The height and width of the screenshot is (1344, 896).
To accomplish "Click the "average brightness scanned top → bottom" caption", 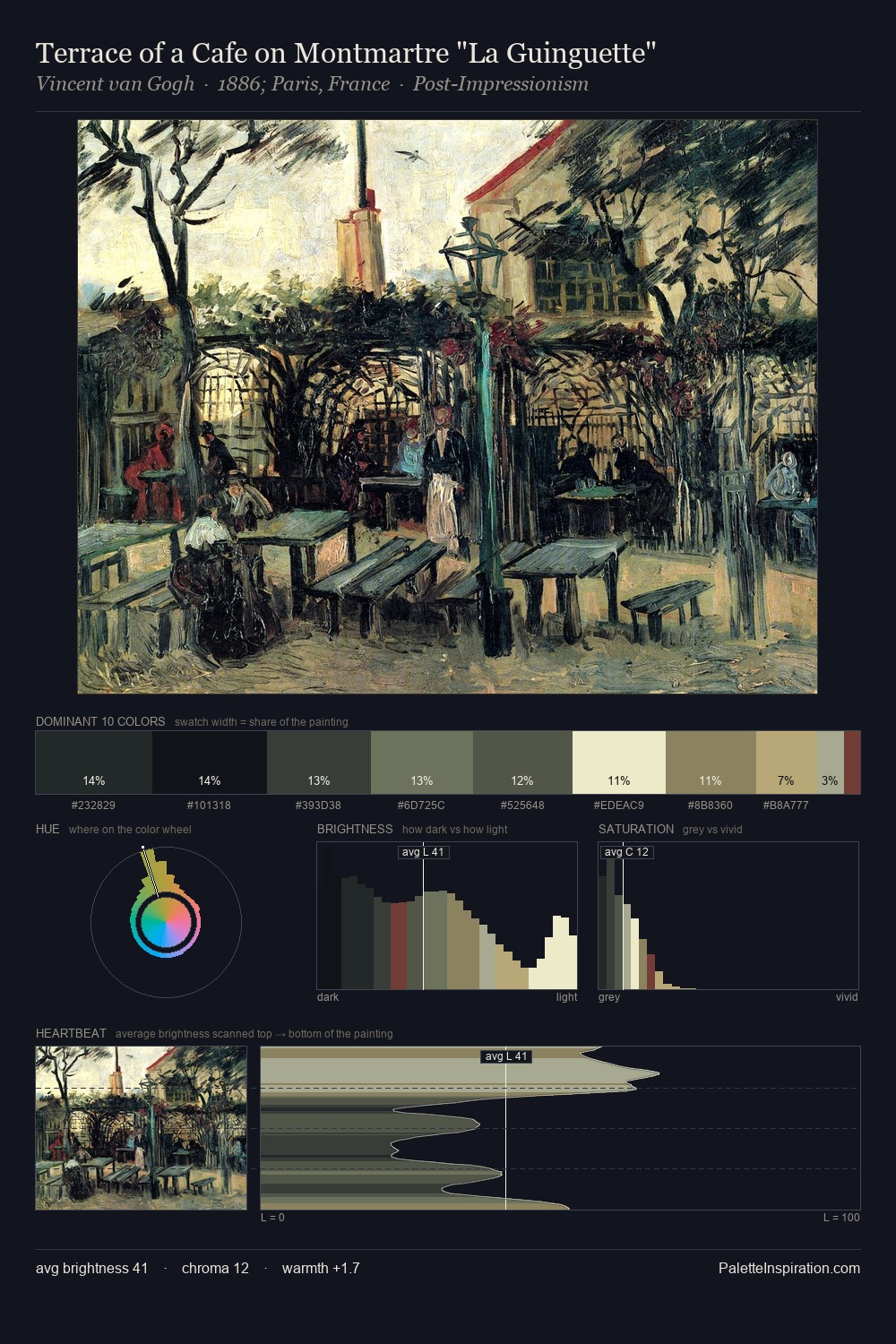I will point(254,1034).
